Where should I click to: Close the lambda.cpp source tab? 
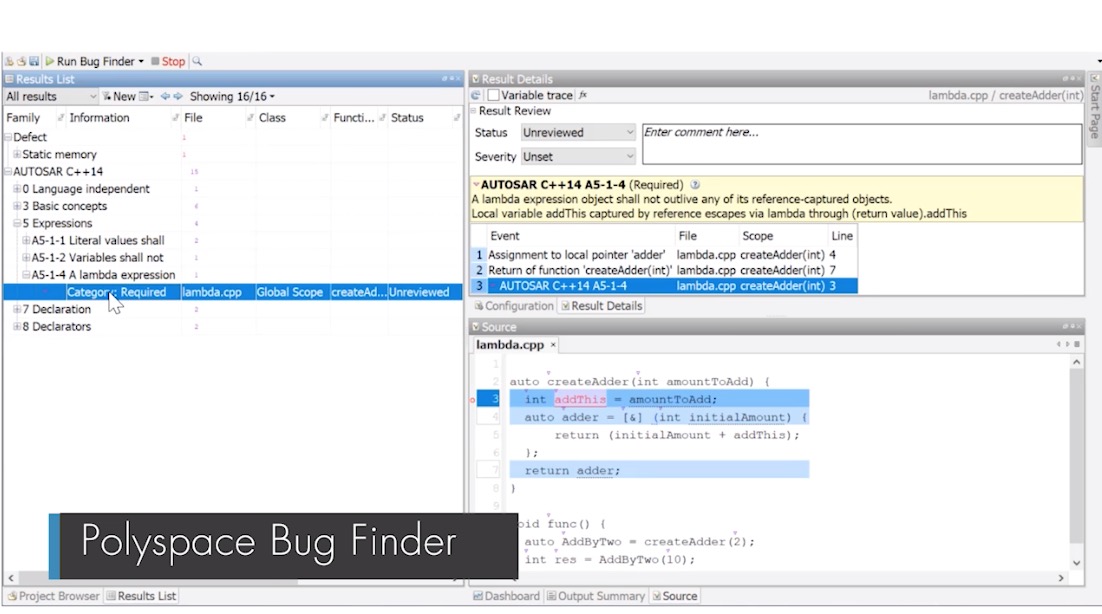(x=553, y=345)
